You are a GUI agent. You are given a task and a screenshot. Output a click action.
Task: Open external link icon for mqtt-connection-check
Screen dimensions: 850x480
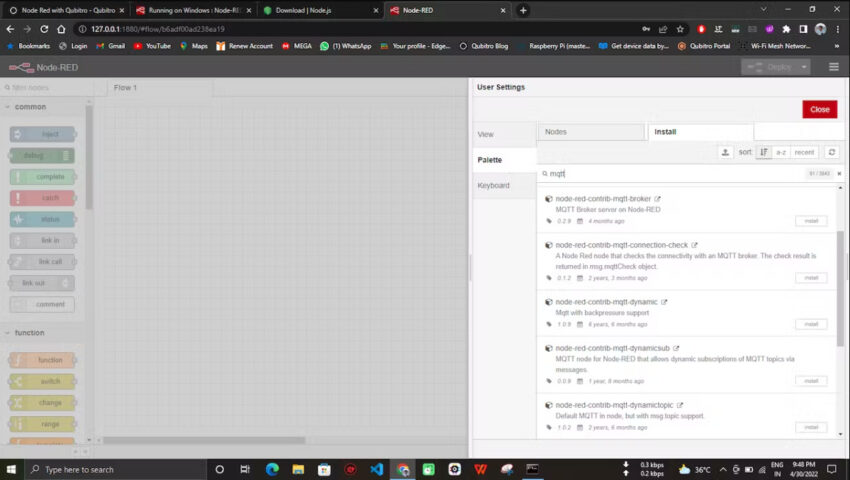(x=694, y=245)
